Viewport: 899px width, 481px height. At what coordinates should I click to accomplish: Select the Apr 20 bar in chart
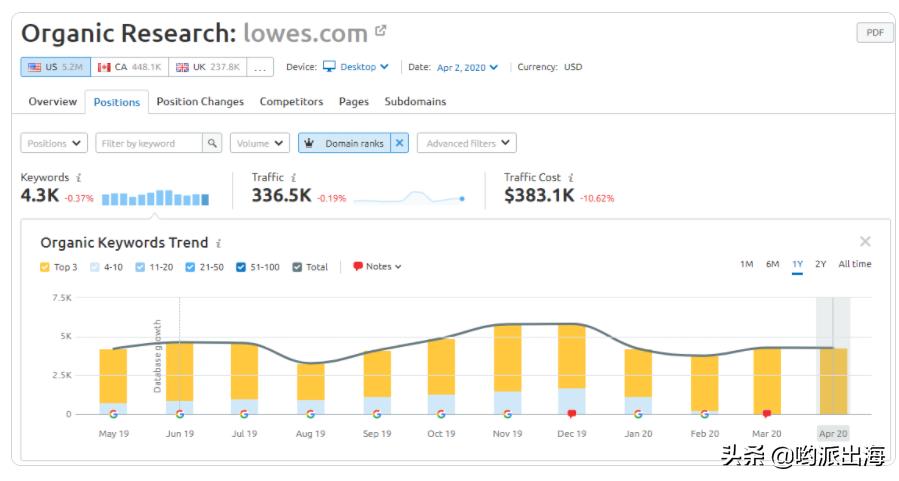(833, 381)
